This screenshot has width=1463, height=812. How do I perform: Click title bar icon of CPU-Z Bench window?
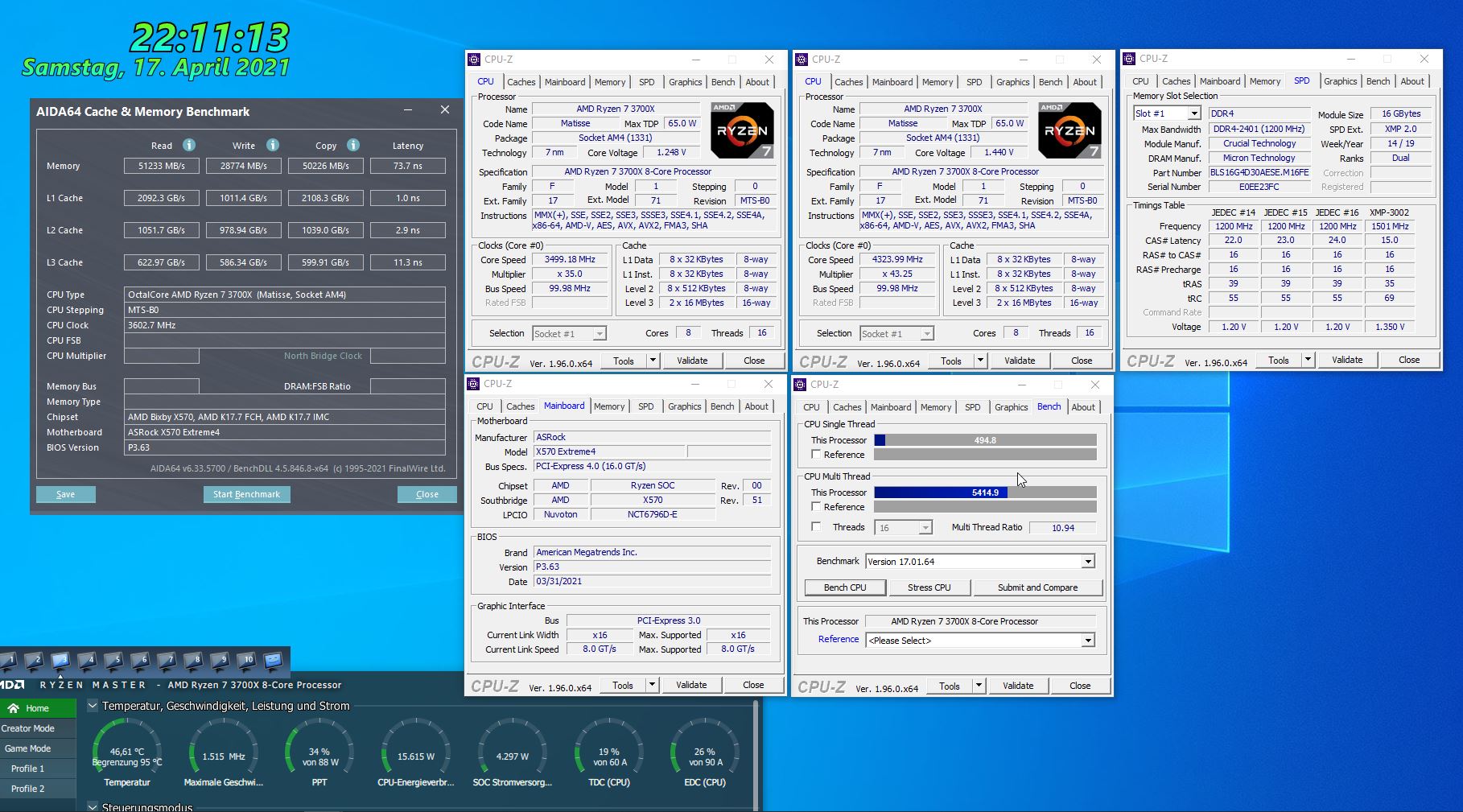(800, 385)
